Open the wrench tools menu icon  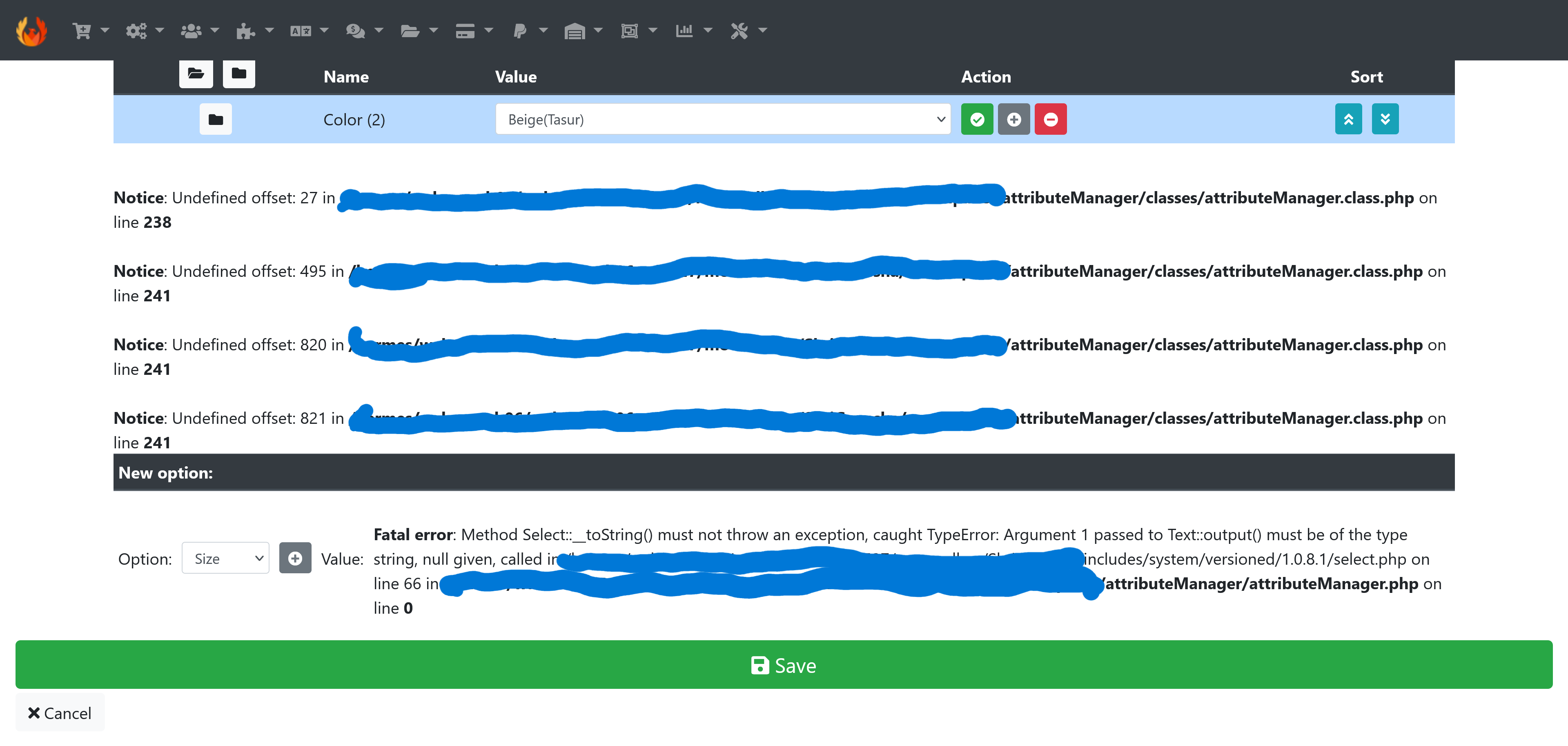739,31
